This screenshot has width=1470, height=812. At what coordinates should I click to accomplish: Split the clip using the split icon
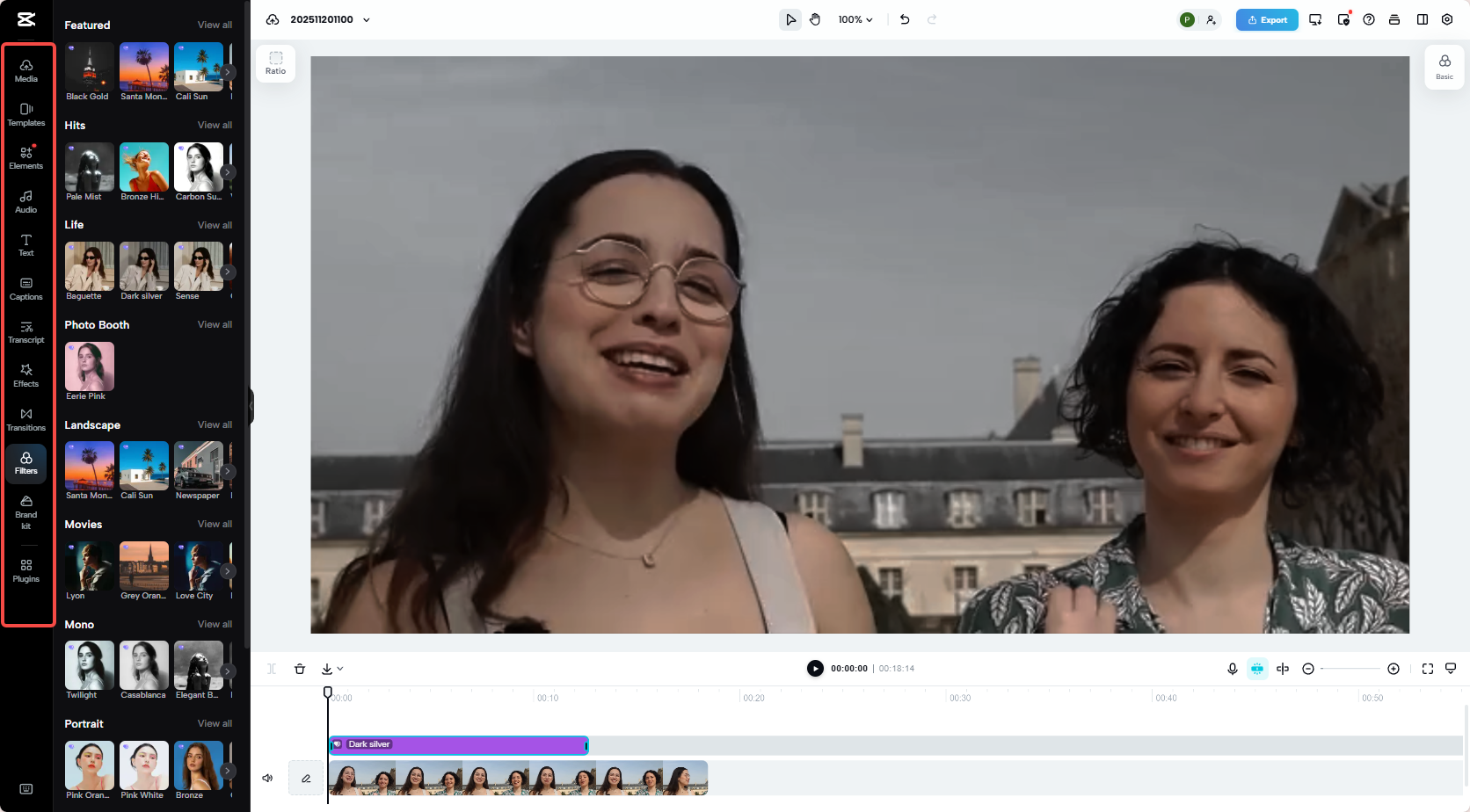pos(272,668)
